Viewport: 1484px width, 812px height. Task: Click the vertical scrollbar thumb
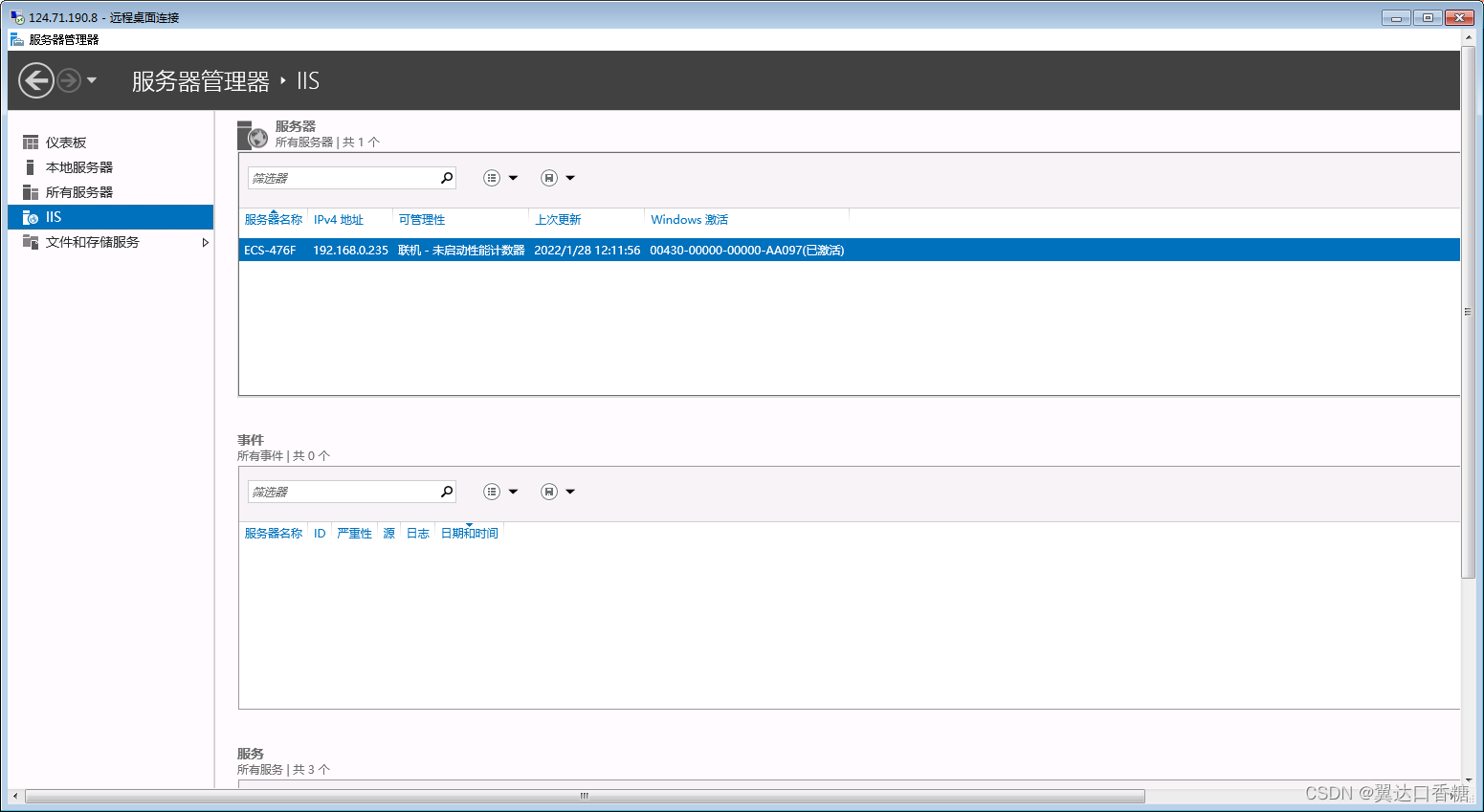(x=1468, y=312)
